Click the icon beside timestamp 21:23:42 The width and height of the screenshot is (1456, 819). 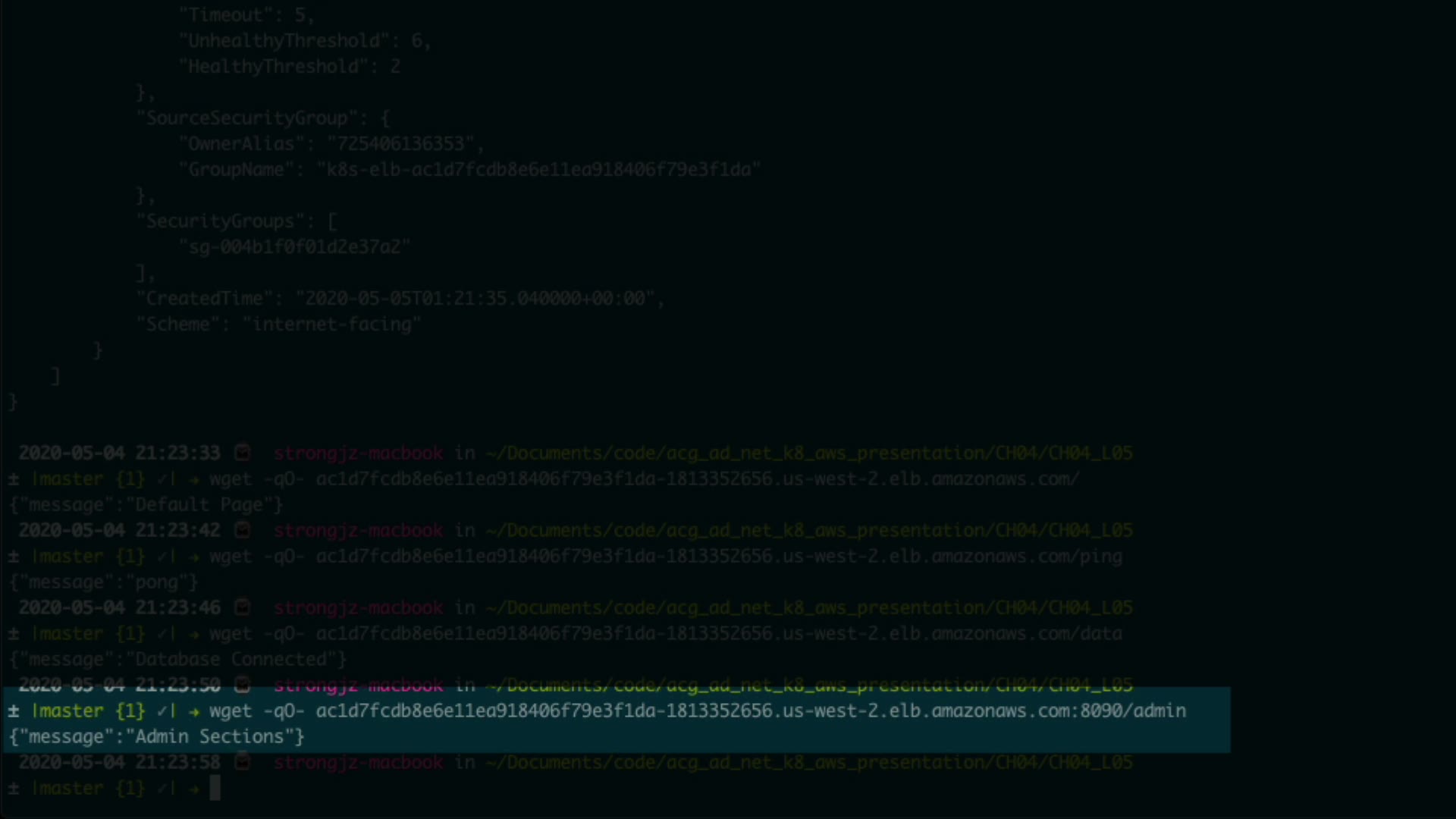pyautogui.click(x=242, y=530)
